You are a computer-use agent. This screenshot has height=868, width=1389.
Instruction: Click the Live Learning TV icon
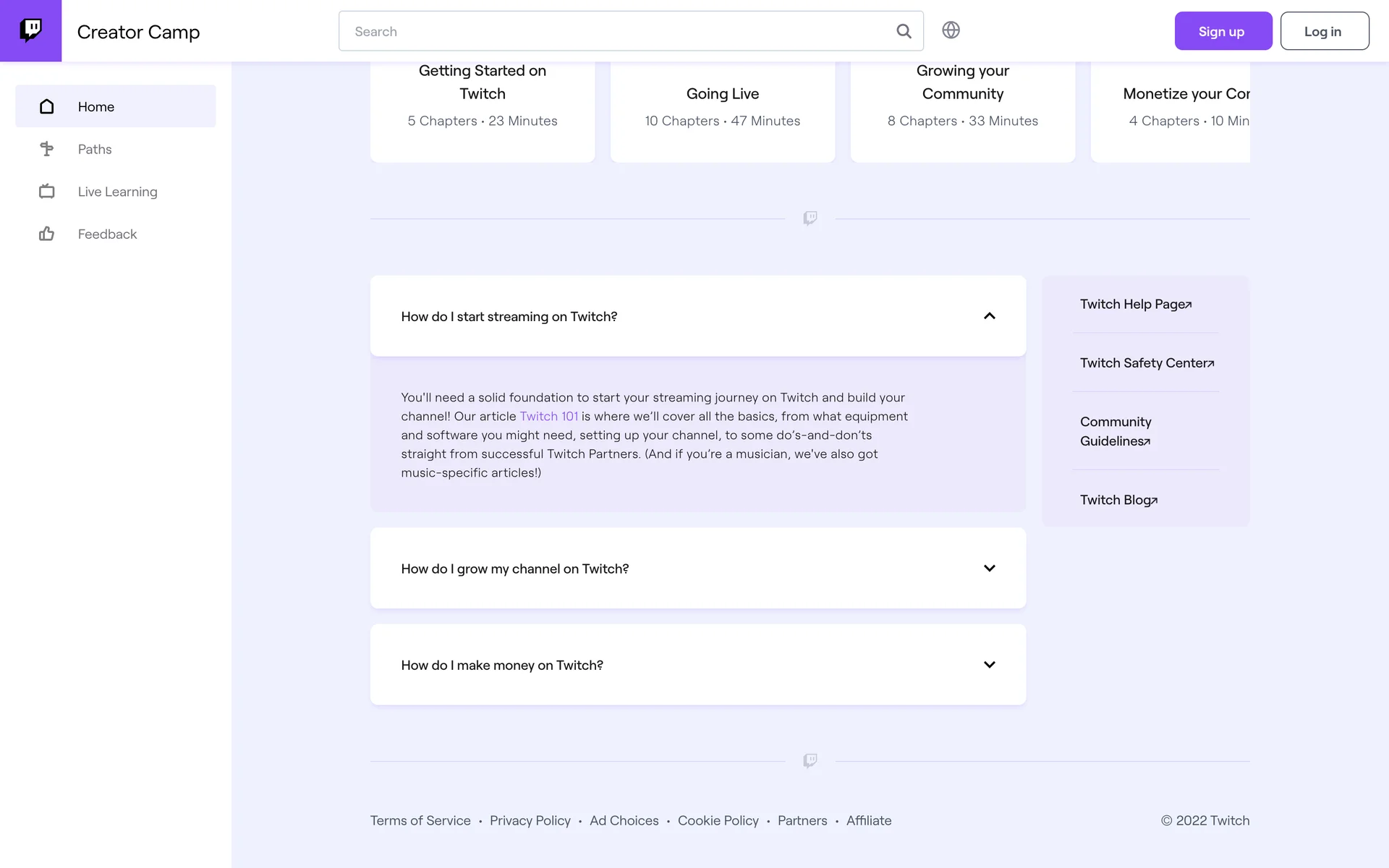[x=47, y=192]
